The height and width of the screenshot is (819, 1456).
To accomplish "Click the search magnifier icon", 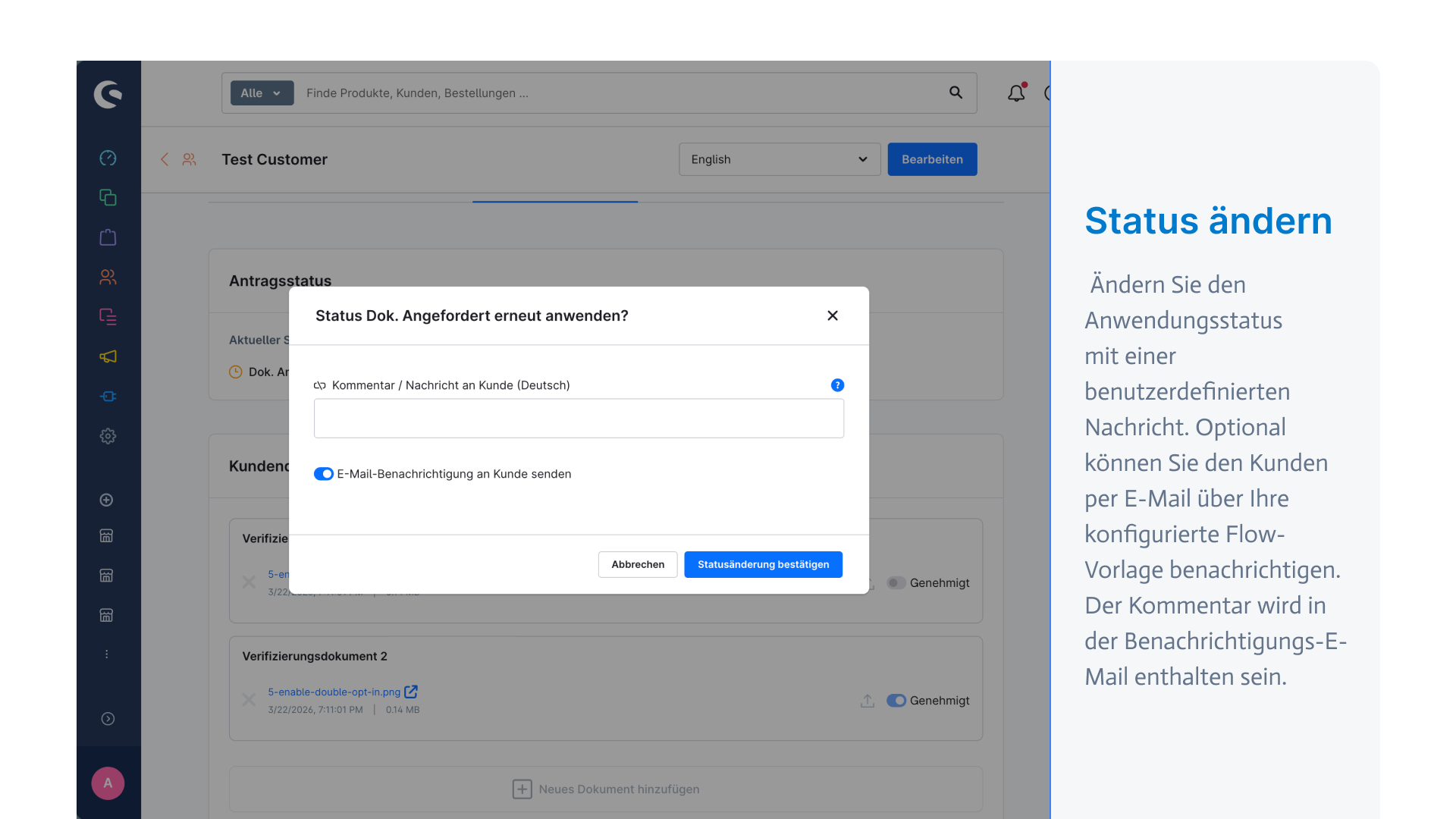I will (x=955, y=93).
